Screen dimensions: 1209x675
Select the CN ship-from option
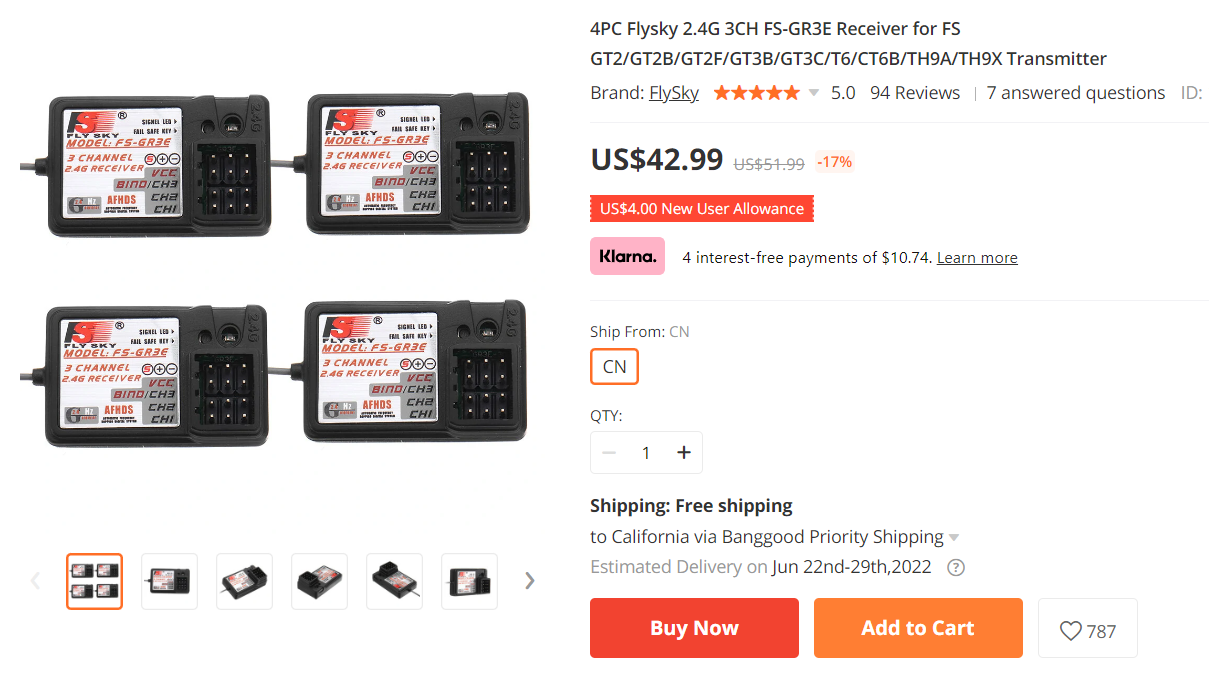(614, 367)
